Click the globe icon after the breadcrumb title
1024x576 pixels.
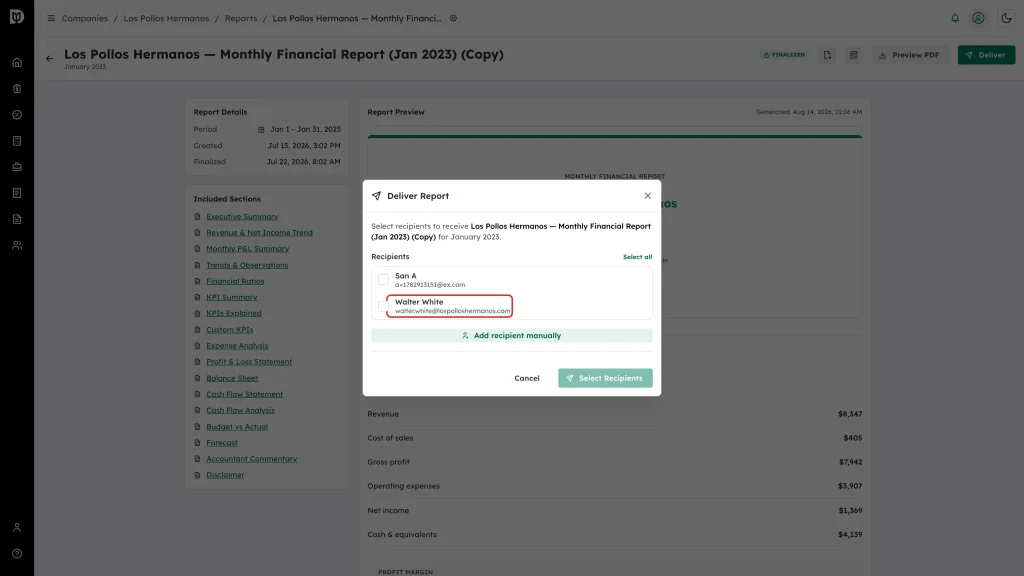point(453,18)
